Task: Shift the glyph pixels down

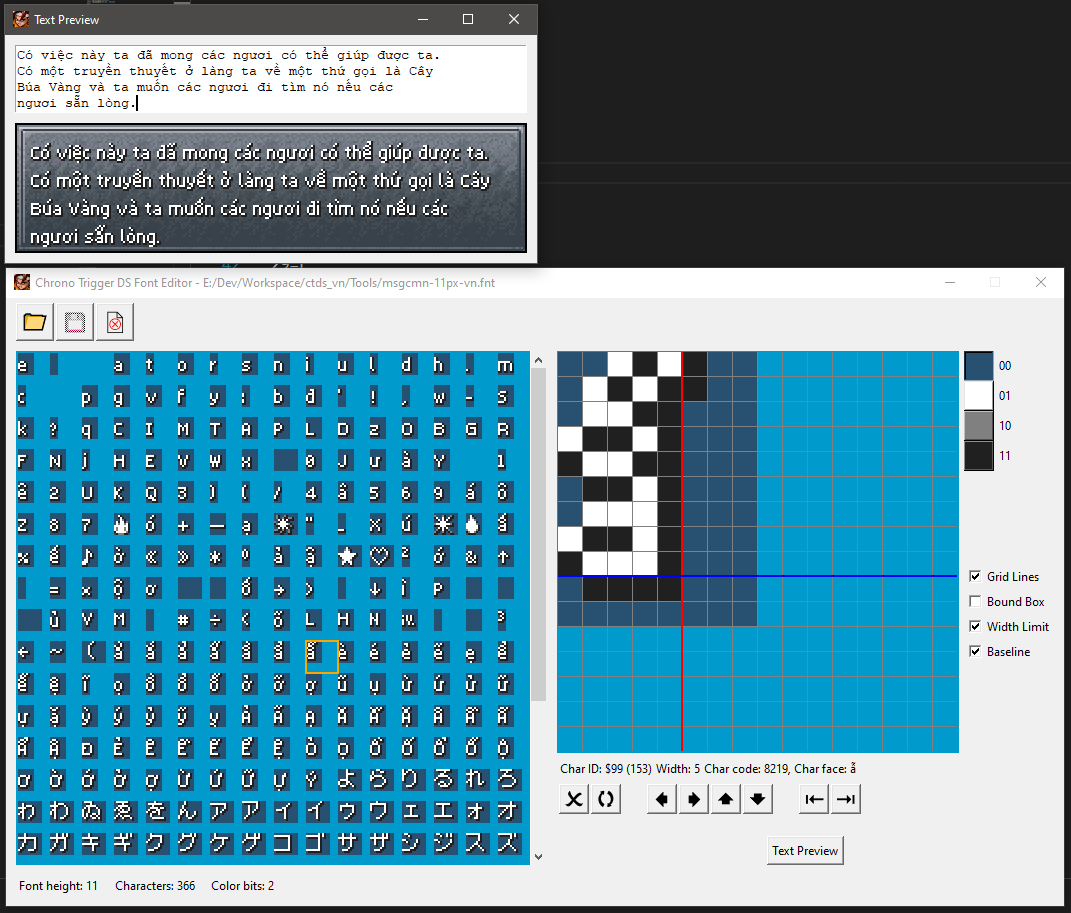Action: 758,799
